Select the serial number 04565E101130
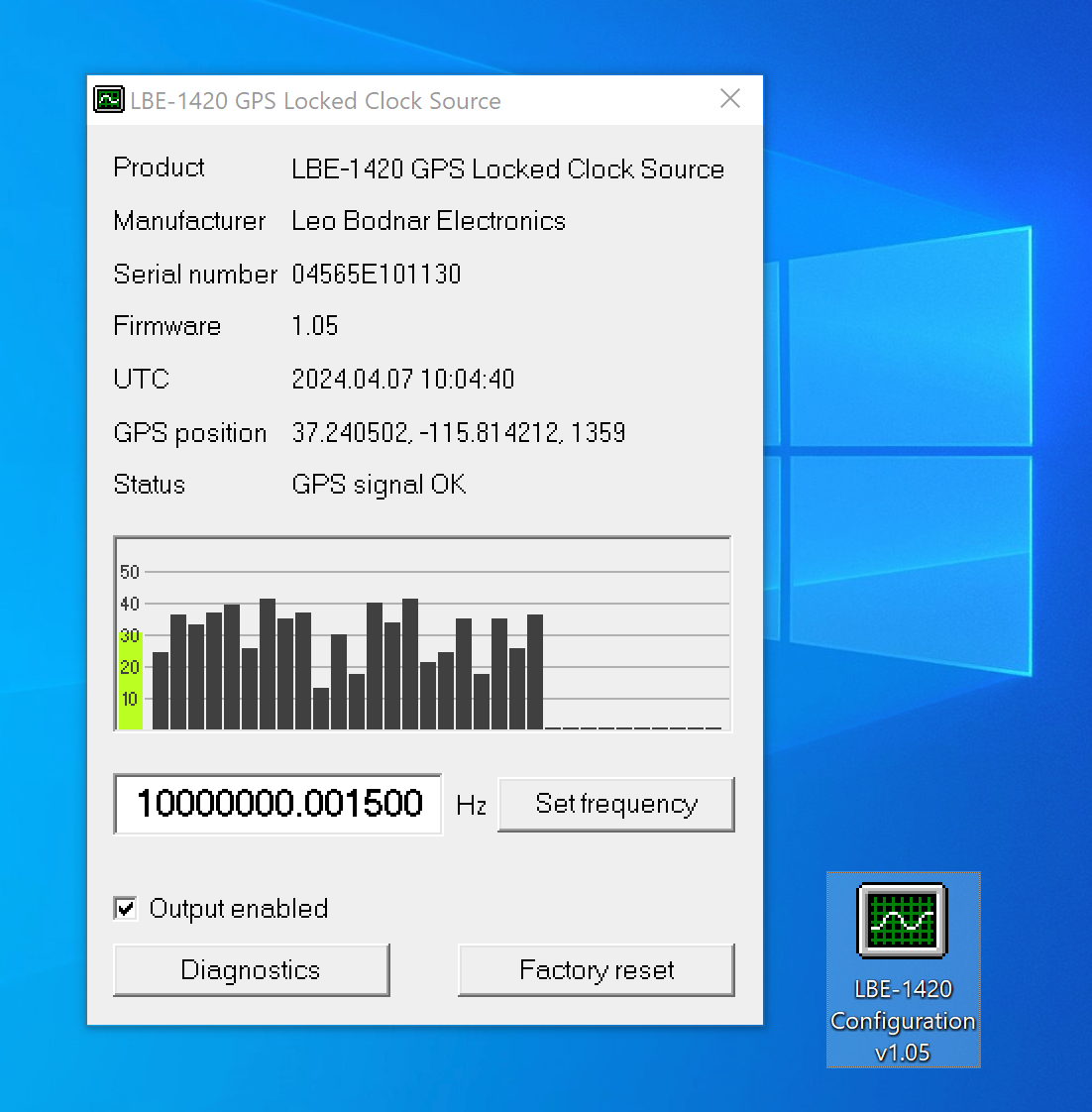 pos(377,275)
